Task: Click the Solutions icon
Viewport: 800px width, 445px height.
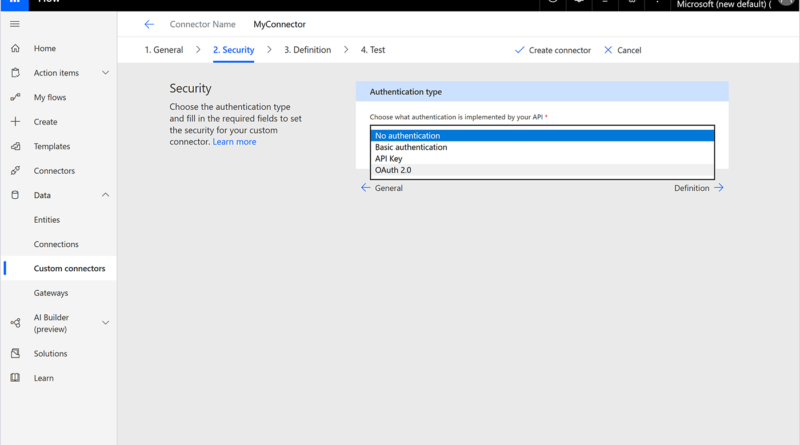Action: (15, 353)
